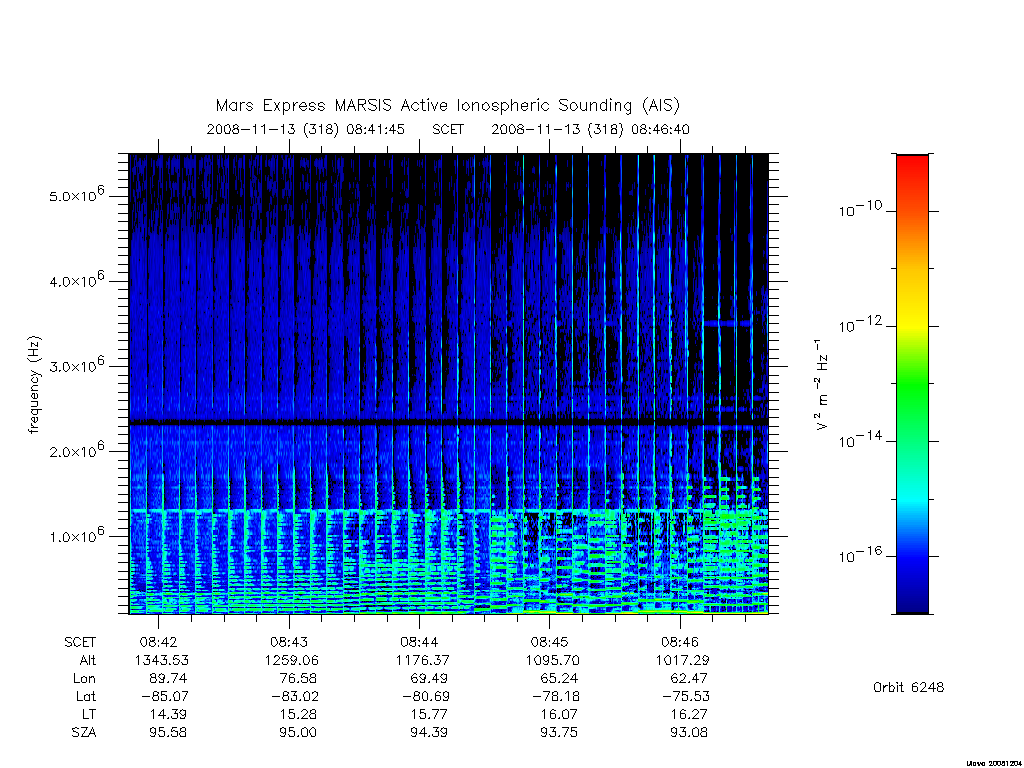Click the frequency (Hz) axis label
Image resolution: width=1024 pixels, height=768 pixels.
coord(34,385)
